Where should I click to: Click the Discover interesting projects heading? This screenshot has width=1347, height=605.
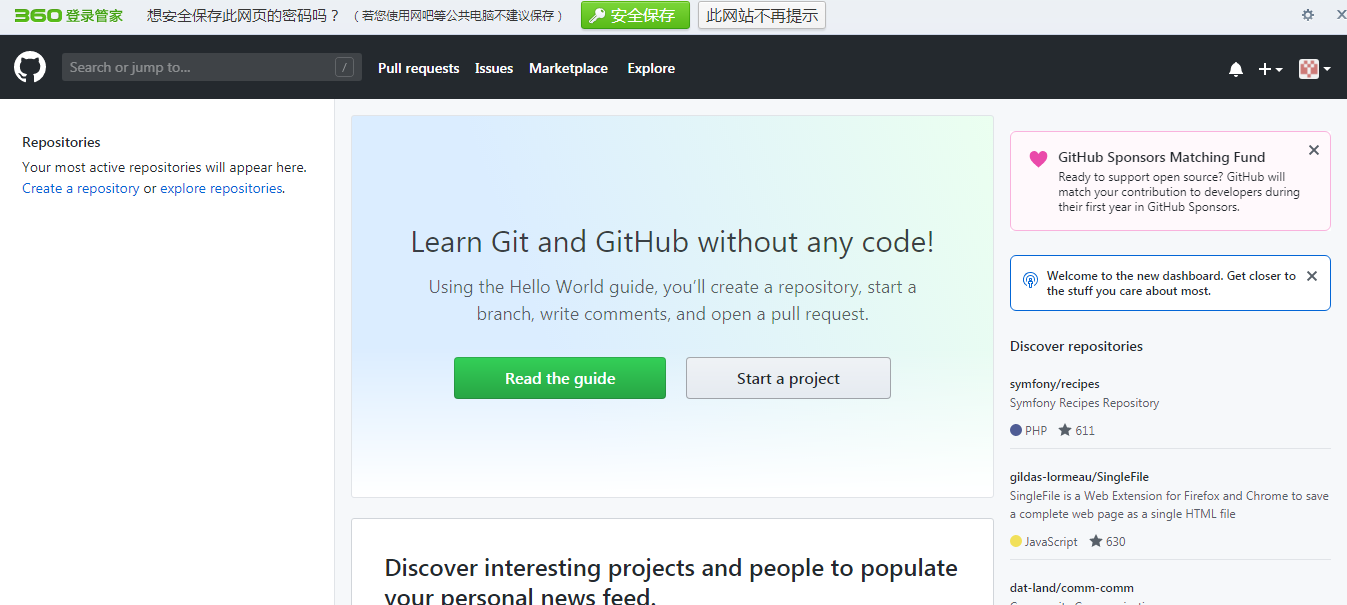coord(671,582)
